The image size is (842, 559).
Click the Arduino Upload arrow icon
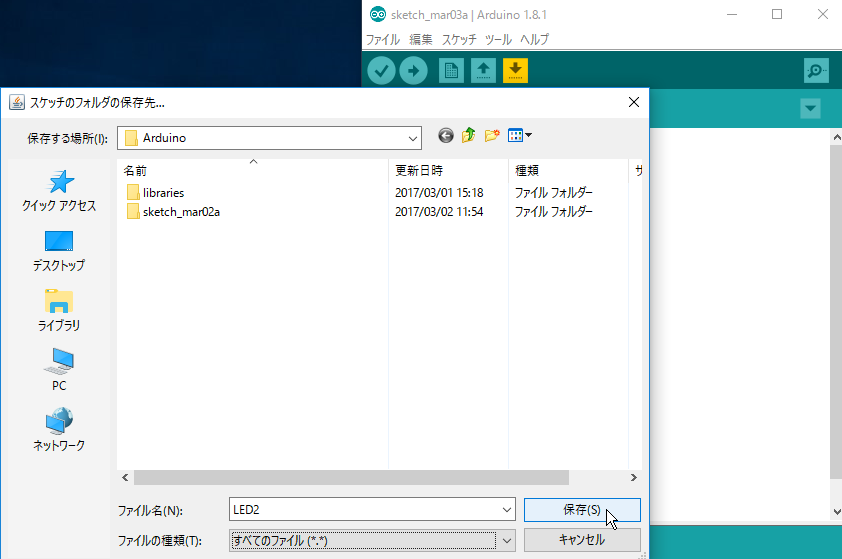pyautogui.click(x=413, y=71)
